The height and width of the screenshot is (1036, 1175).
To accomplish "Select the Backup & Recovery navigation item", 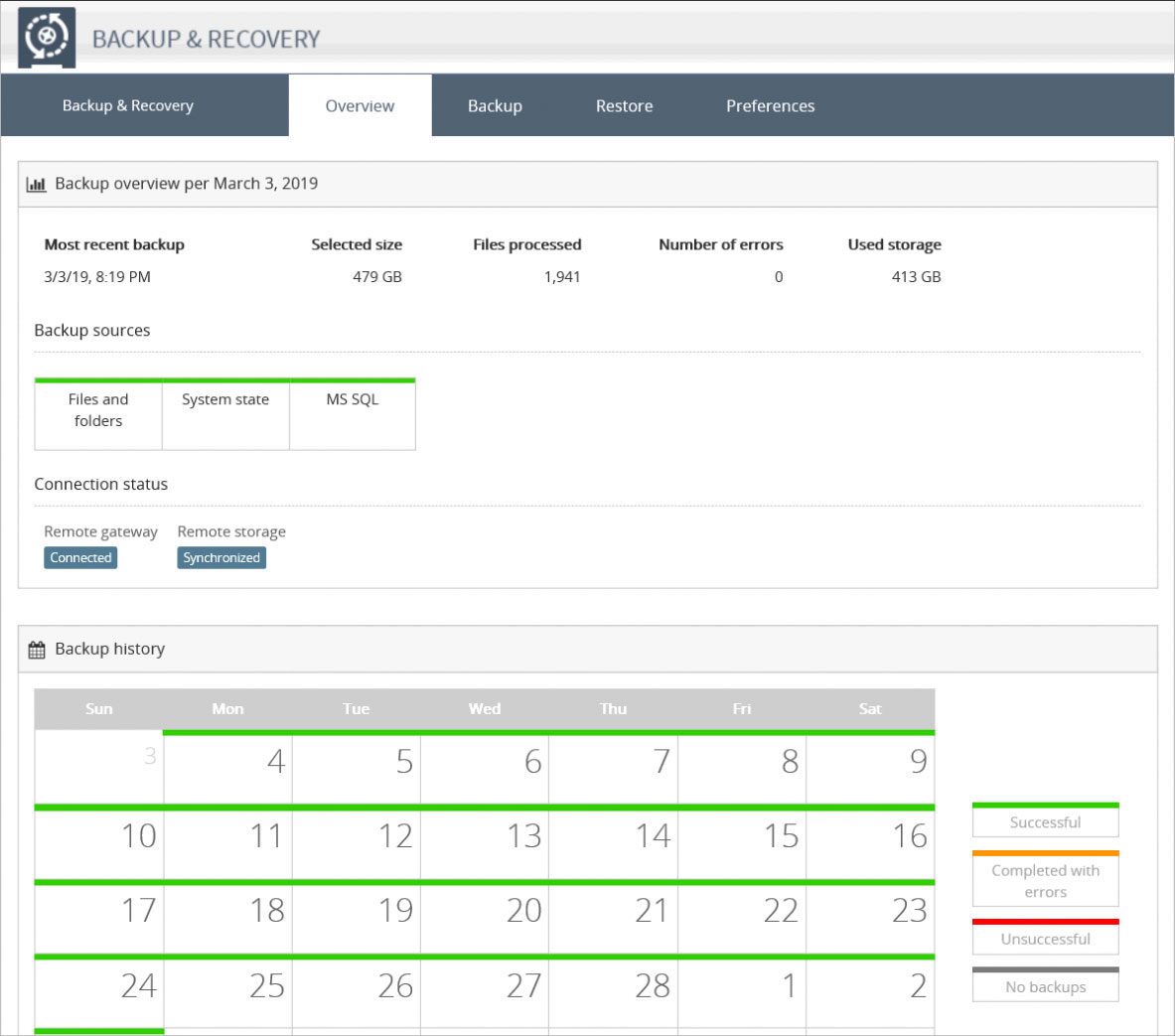I will click(x=128, y=106).
